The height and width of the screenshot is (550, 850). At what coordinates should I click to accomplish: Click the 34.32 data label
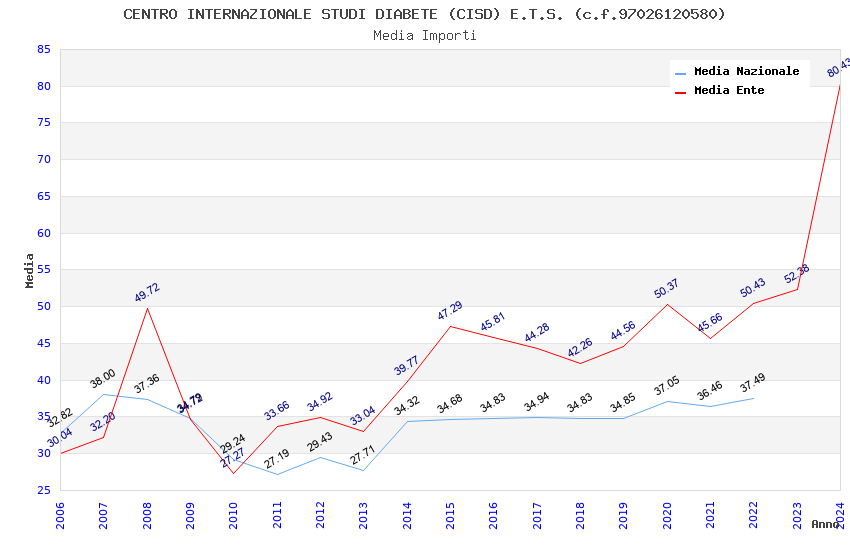tap(407, 405)
